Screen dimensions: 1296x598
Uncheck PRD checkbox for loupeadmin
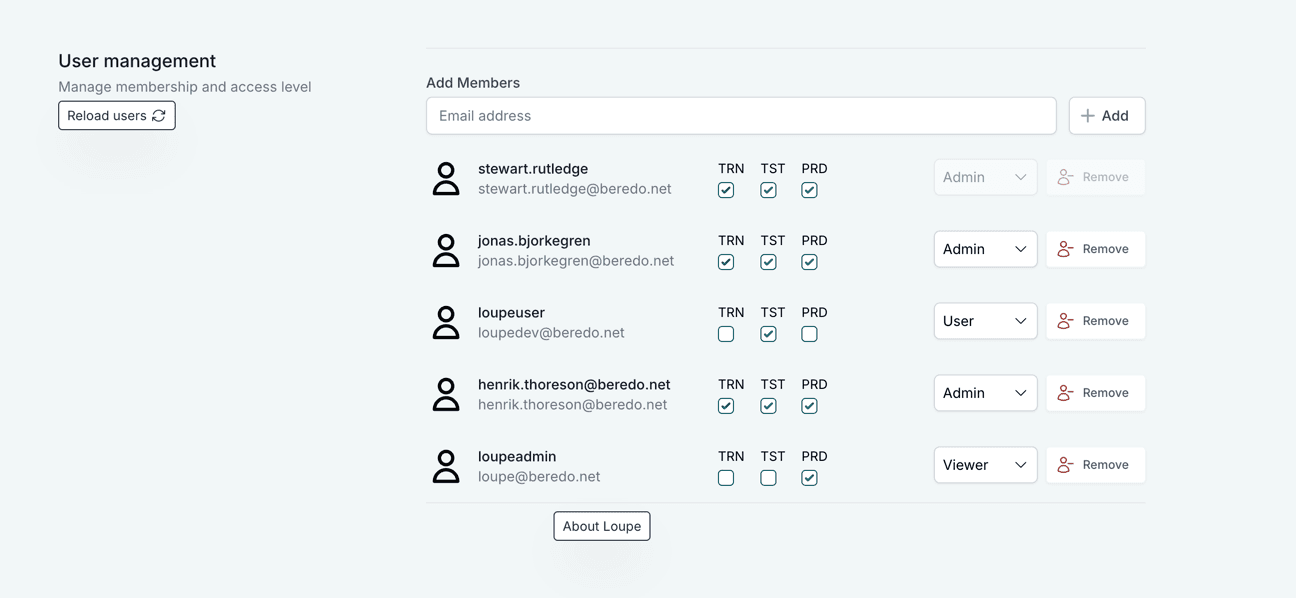[x=809, y=478]
